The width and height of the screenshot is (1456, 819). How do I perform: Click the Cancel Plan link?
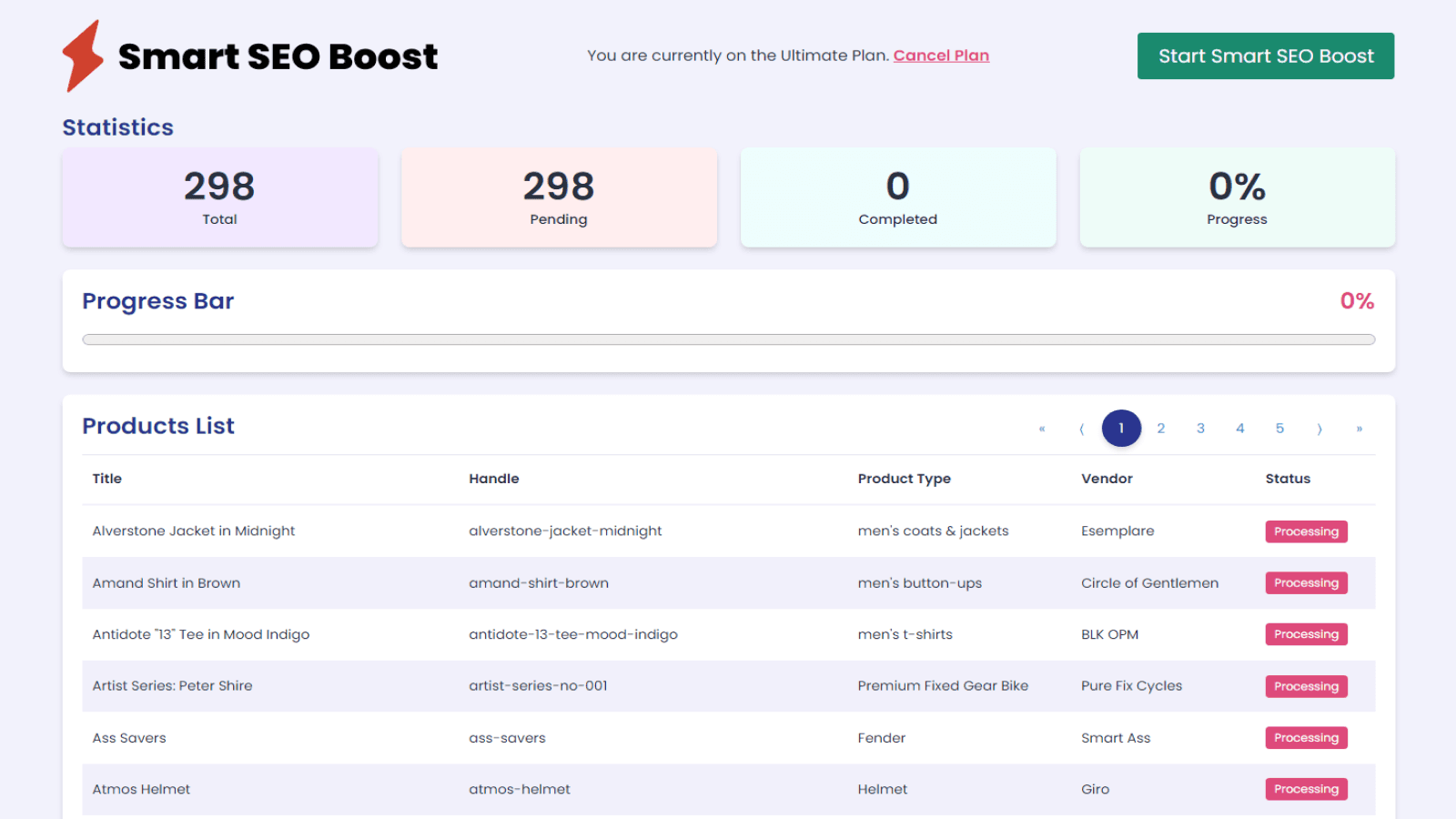click(x=942, y=56)
